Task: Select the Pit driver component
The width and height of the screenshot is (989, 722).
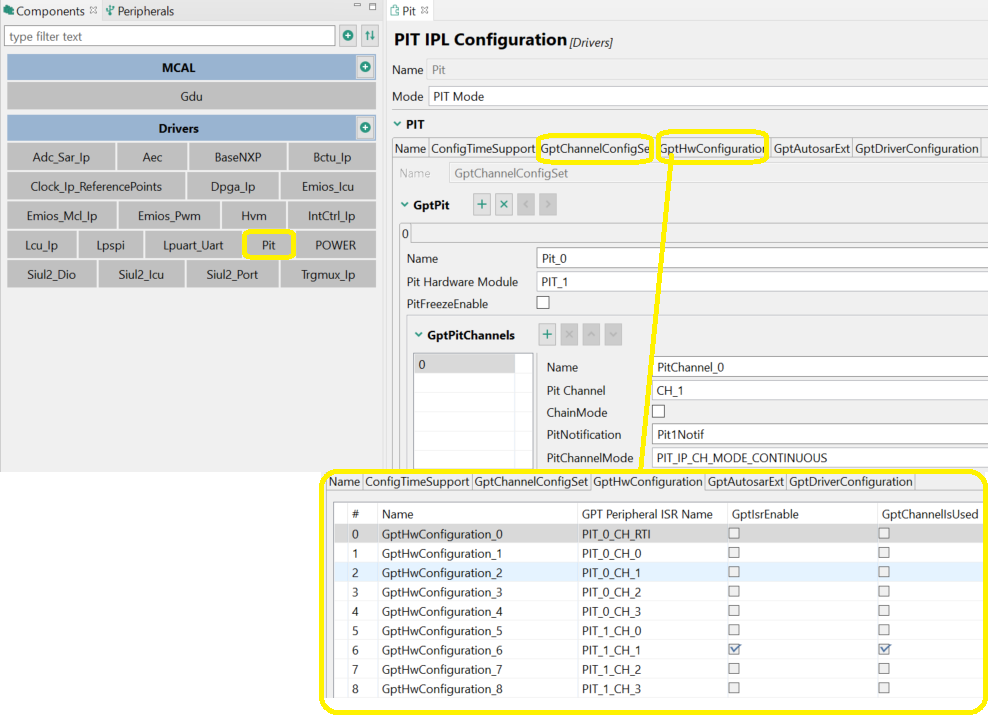Action: click(x=269, y=245)
